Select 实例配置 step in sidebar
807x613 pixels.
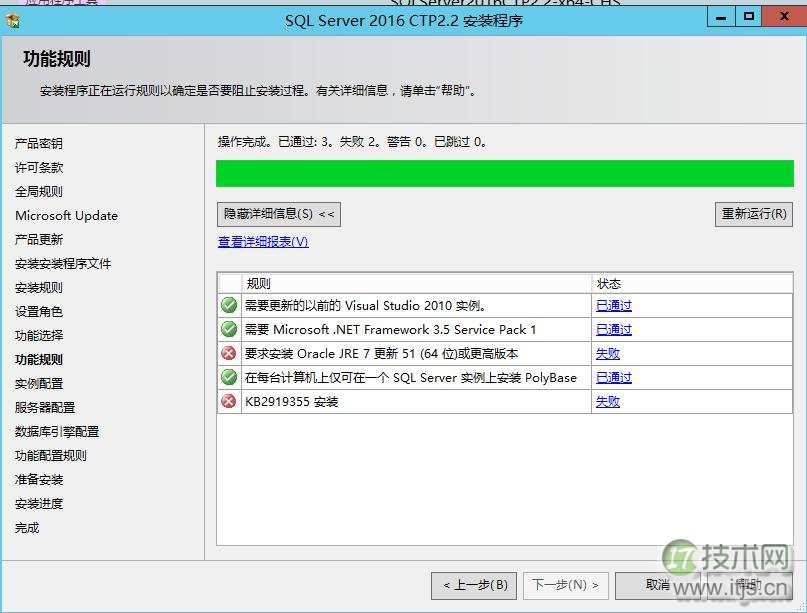click(39, 383)
